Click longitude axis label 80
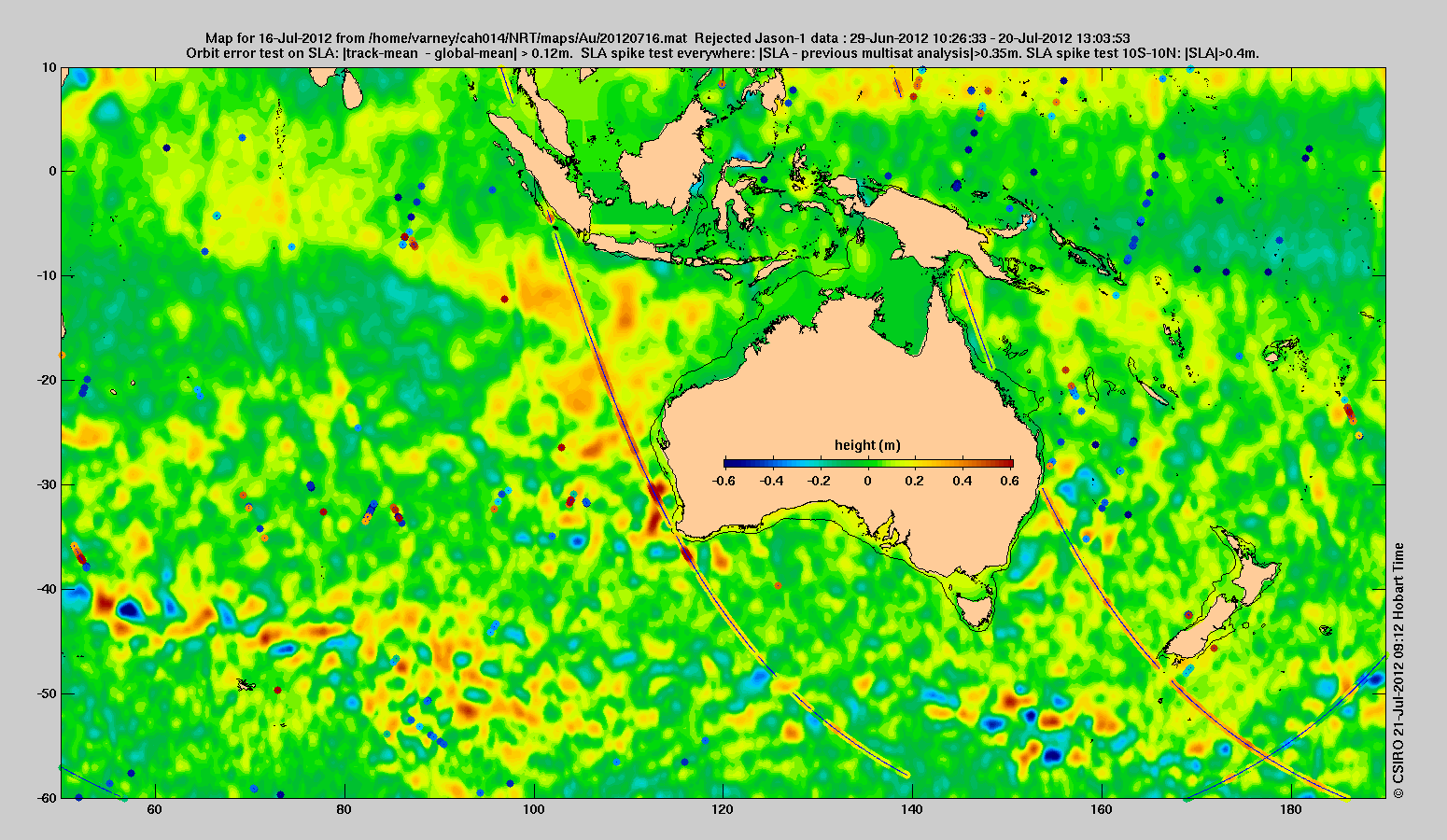This screenshot has width=1447, height=840. [344, 810]
